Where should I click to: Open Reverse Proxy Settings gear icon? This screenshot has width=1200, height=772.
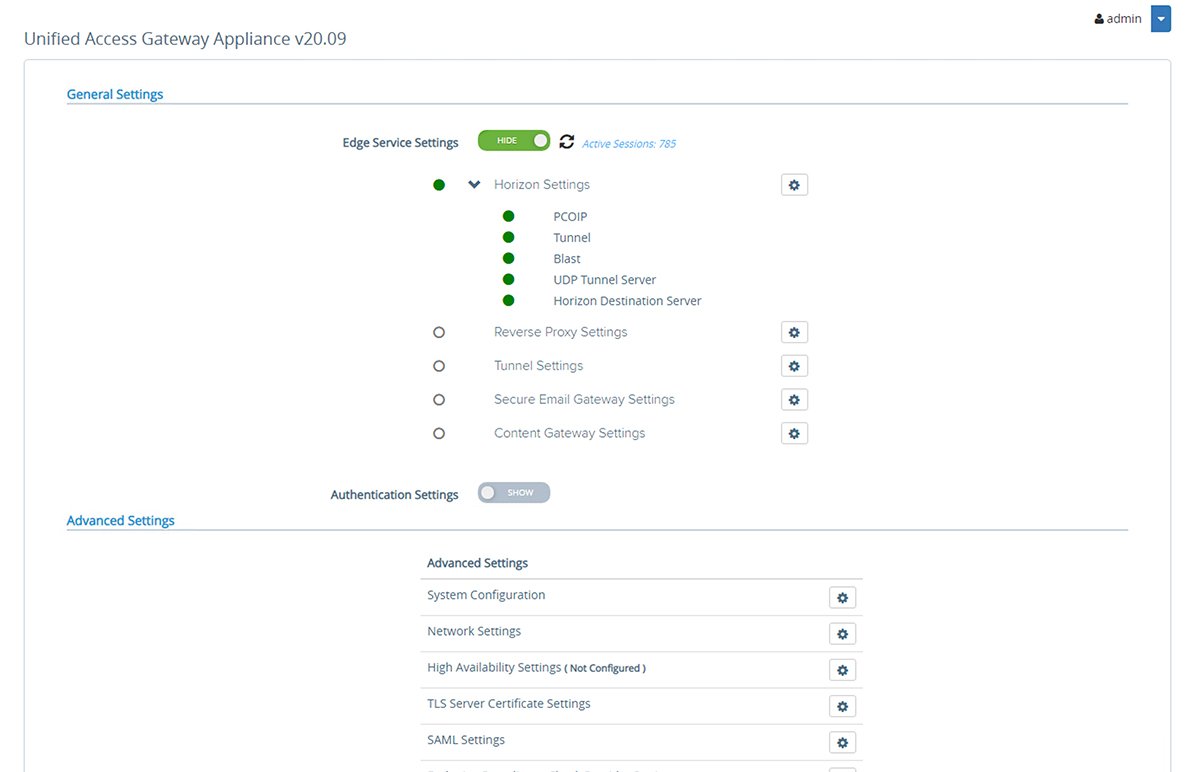(x=794, y=332)
